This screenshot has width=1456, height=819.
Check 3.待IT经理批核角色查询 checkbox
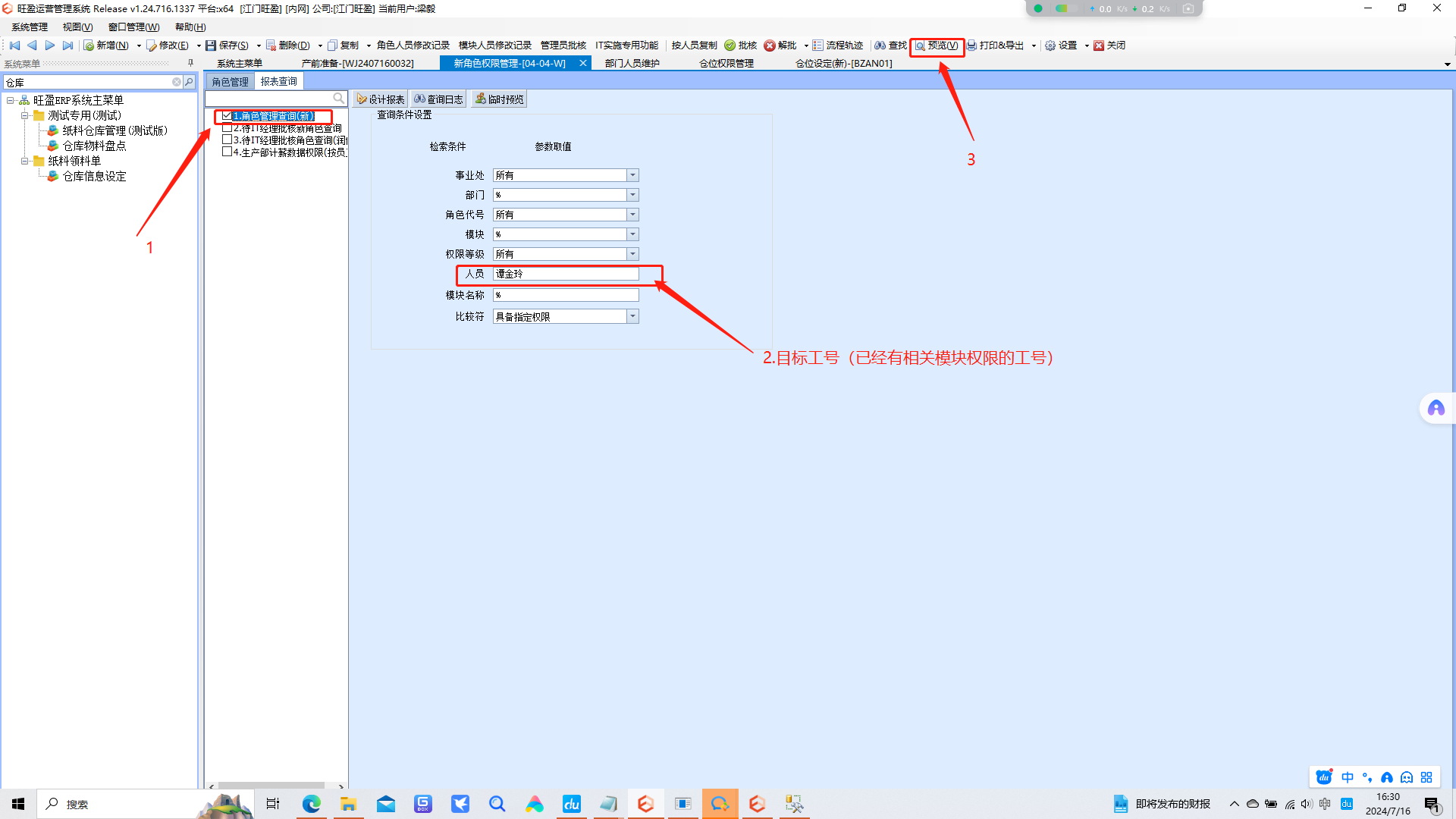click(x=227, y=140)
